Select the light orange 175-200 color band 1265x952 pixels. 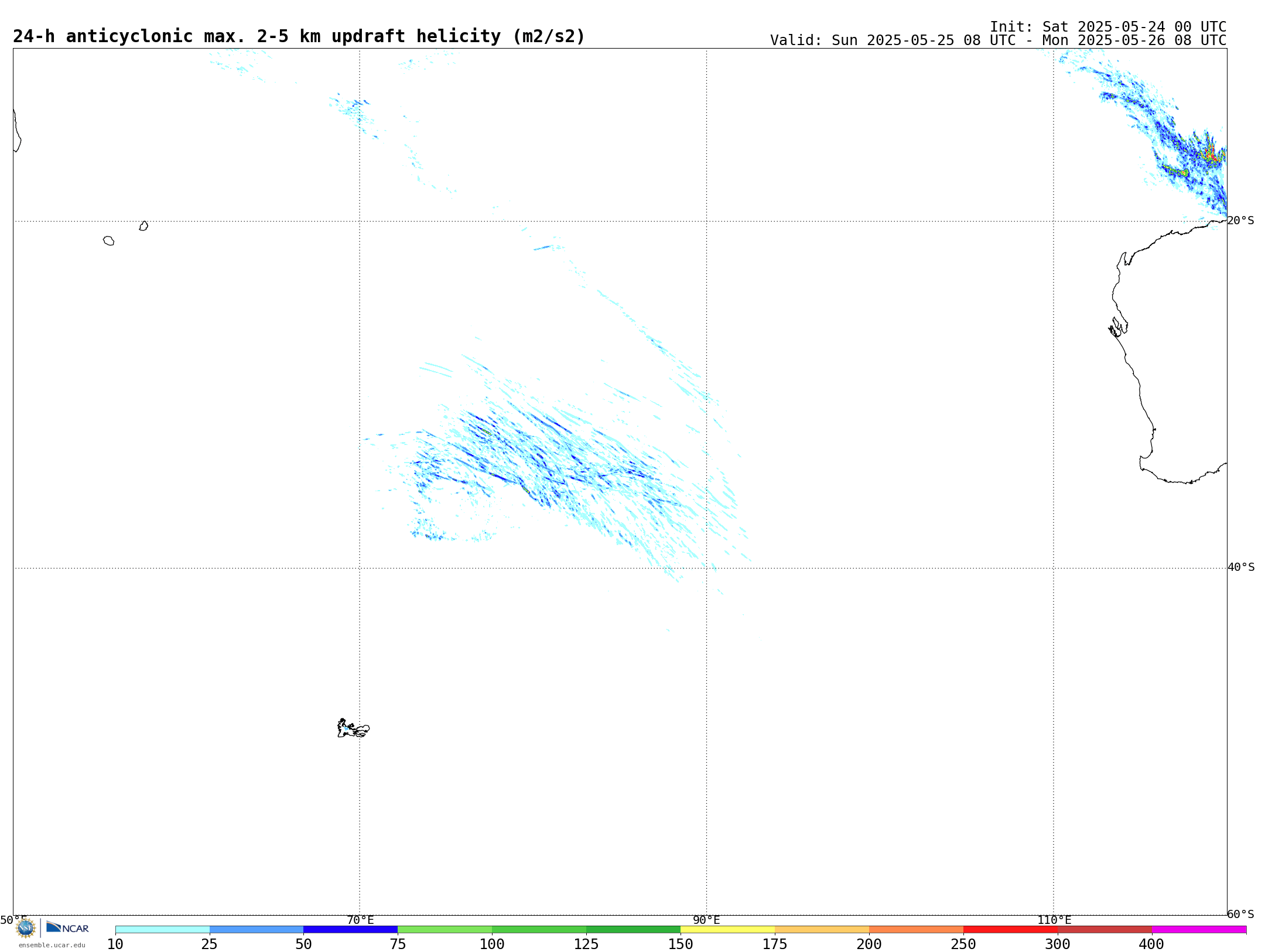tap(822, 929)
